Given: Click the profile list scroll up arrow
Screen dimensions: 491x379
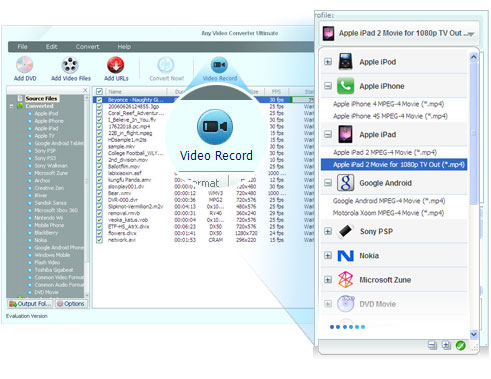Looking at the screenshot, I should pyautogui.click(x=473, y=57).
